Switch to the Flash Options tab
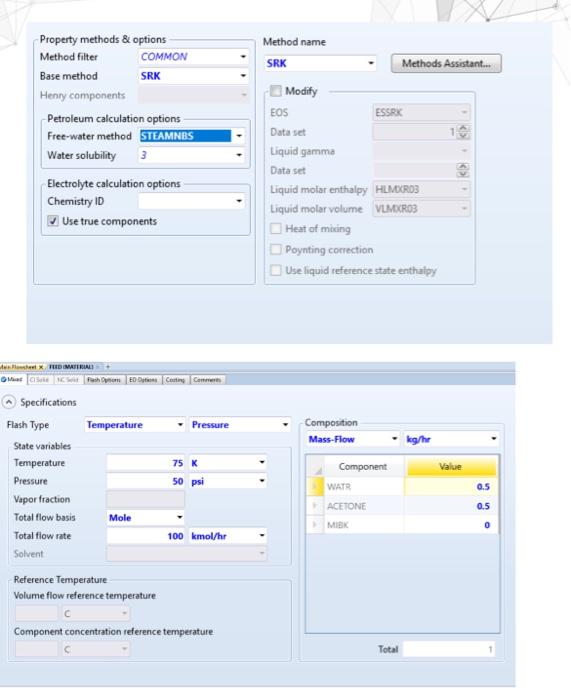 104,380
